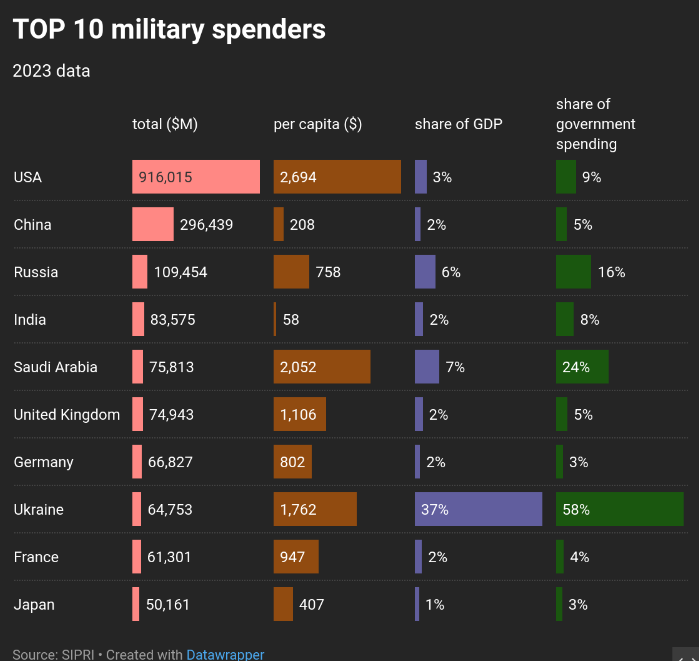The height and width of the screenshot is (661, 699).
Task: Click Saudi Arabia's 24% green bar
Action: [582, 367]
